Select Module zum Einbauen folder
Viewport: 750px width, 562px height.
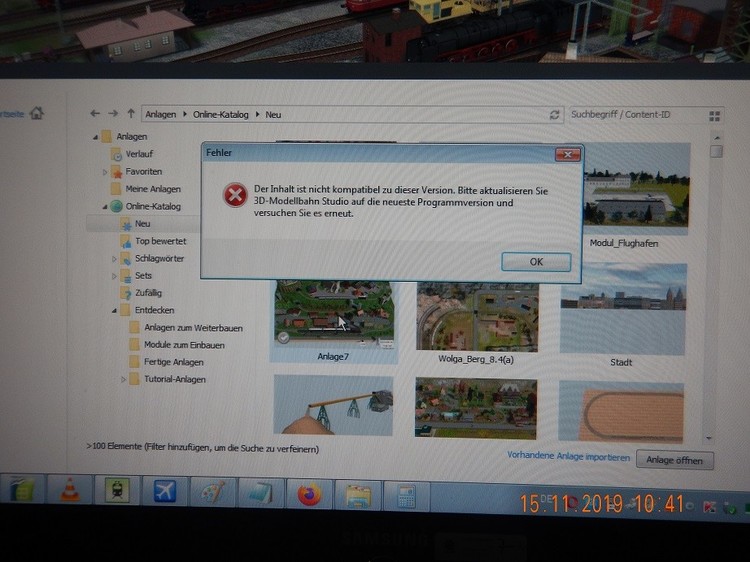tap(184, 345)
